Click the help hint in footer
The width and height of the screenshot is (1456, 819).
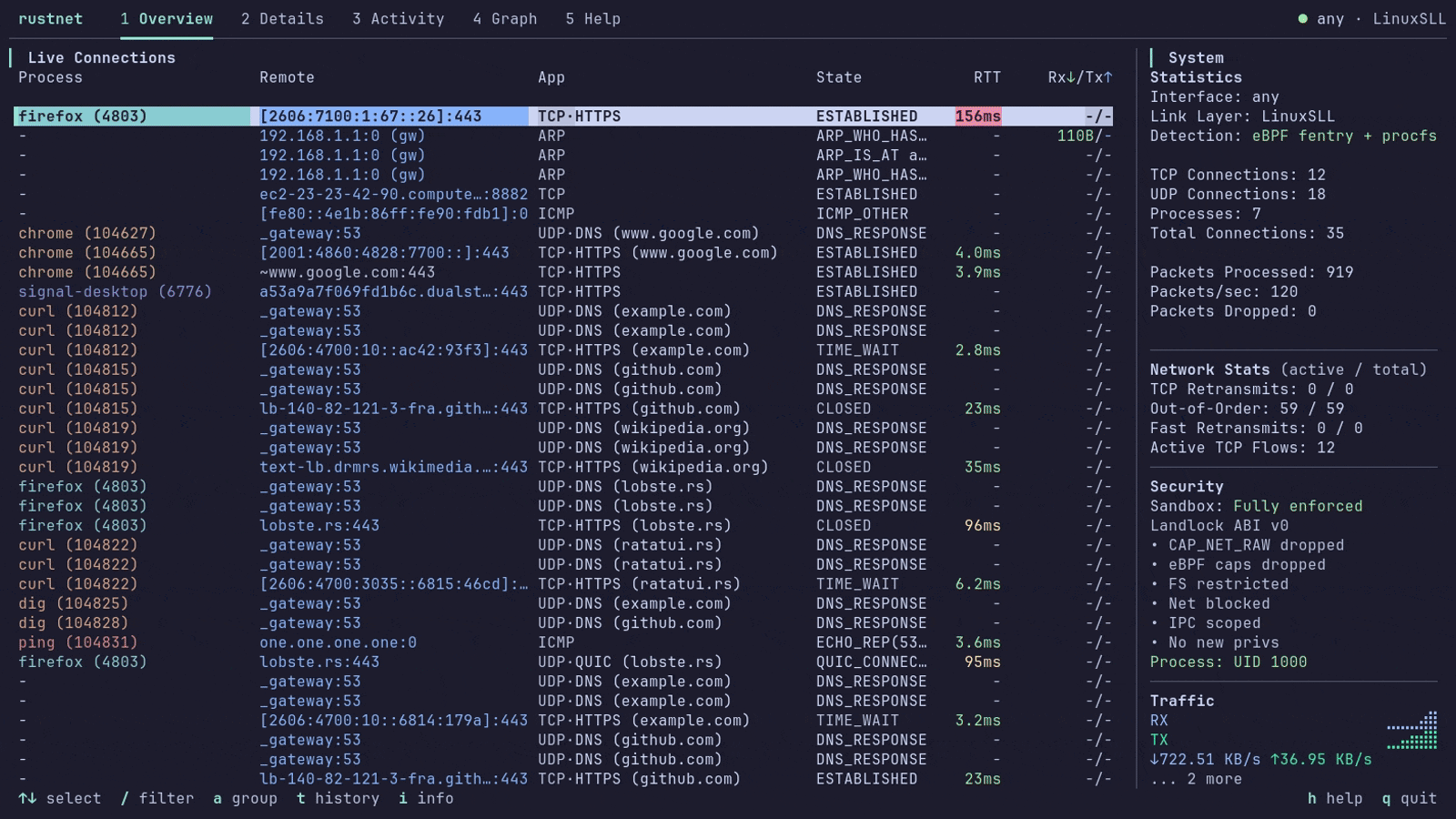click(1335, 798)
